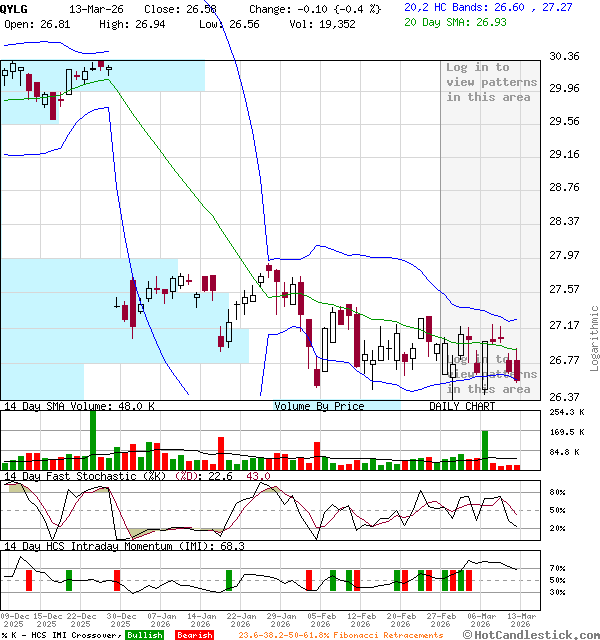Viewport: 600px width, 640px height.
Task: Click the DAILY CHART label
Action: tap(462, 406)
